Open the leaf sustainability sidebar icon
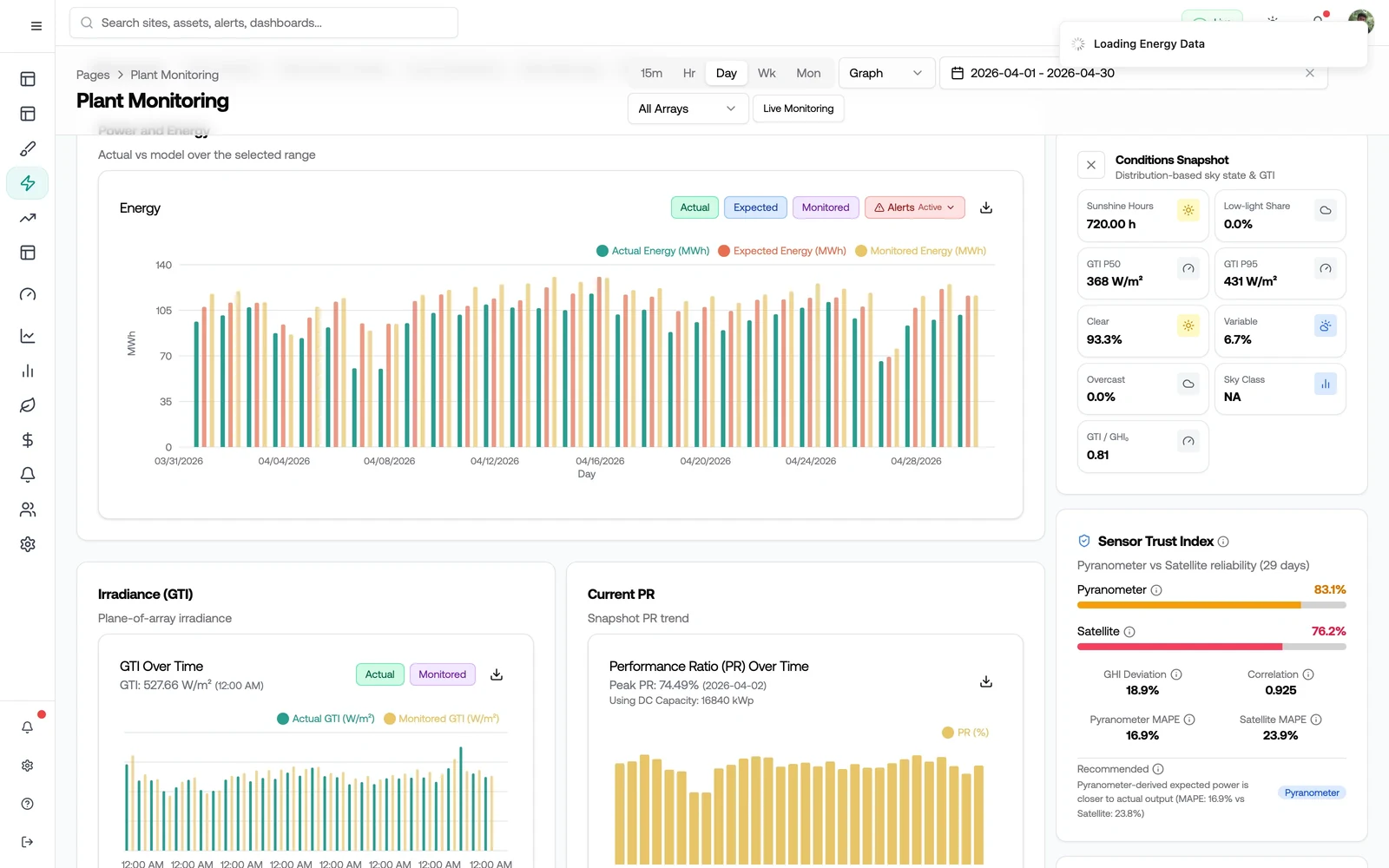The width and height of the screenshot is (1389, 868). [x=28, y=405]
